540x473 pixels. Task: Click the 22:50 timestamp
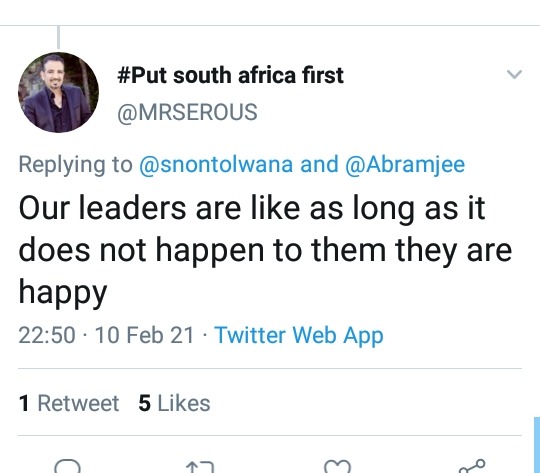point(47,335)
